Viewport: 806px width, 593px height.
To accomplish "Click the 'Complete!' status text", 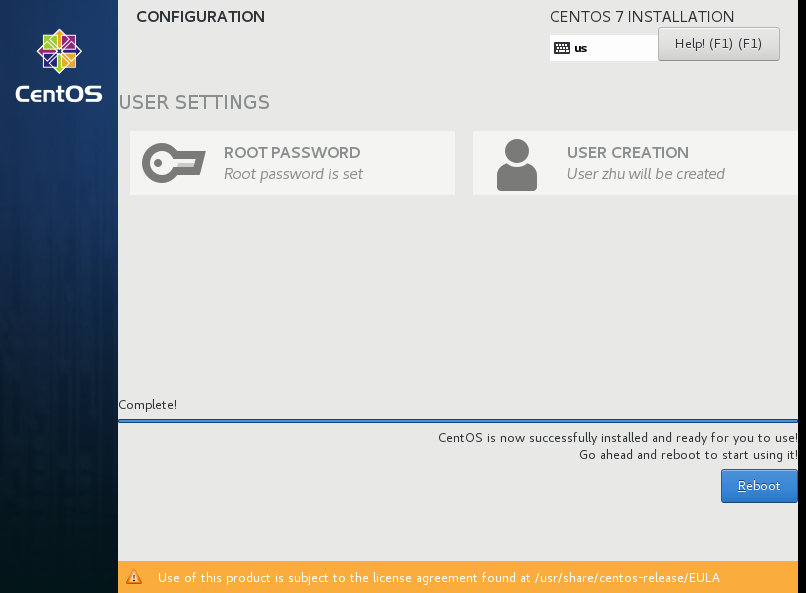I will 148,405.
